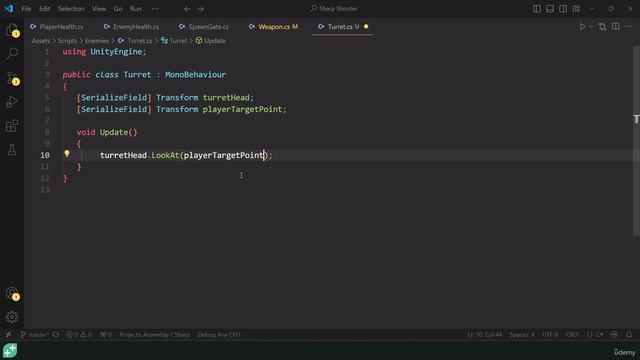640x360 pixels.
Task: Open changes compare icon in editor toolbar
Action: click(x=602, y=27)
